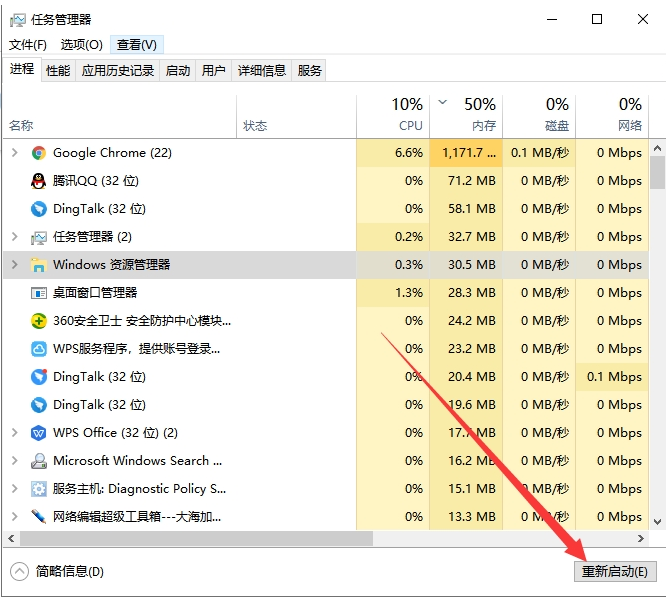Click the Google Chrome process icon
Viewport: 666px width, 599px height.
39,153
